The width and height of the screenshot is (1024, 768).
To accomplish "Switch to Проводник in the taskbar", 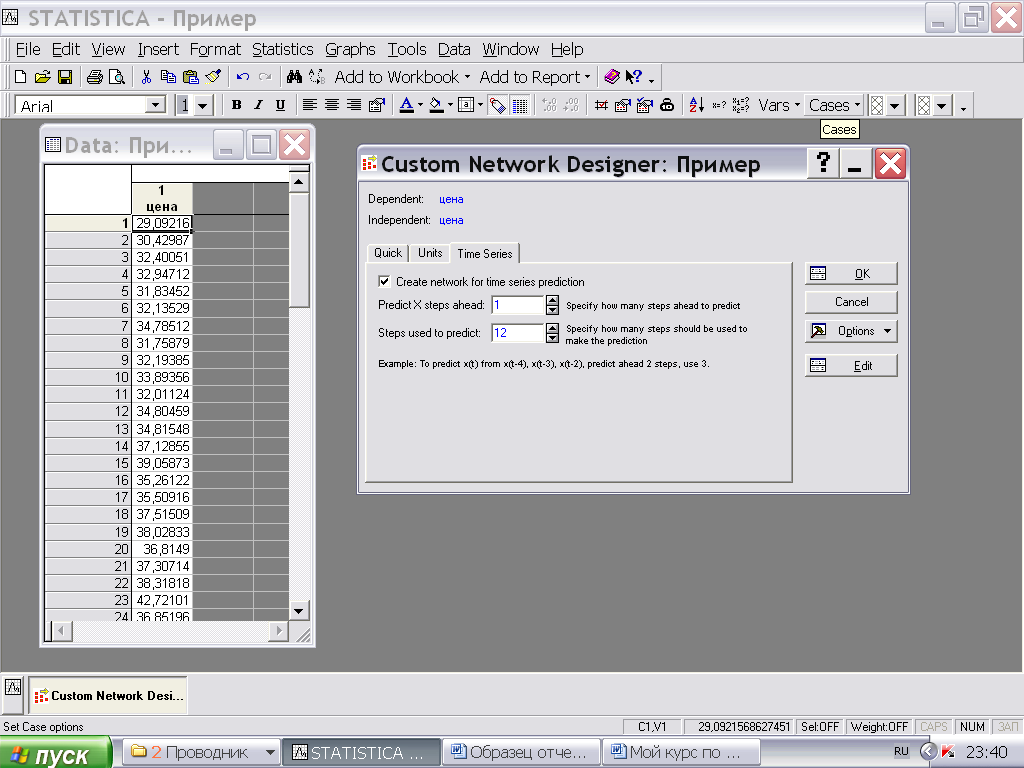I will pos(202,752).
